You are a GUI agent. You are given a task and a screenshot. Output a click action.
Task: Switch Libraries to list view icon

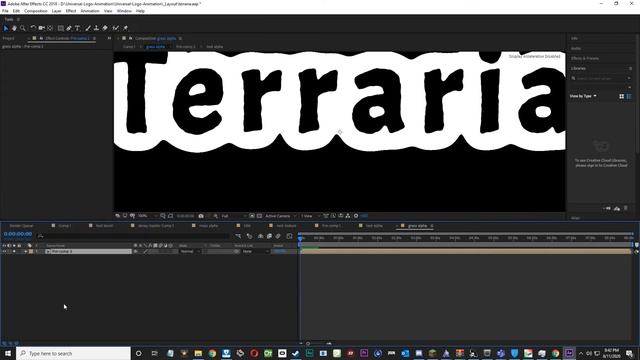[x=629, y=96]
